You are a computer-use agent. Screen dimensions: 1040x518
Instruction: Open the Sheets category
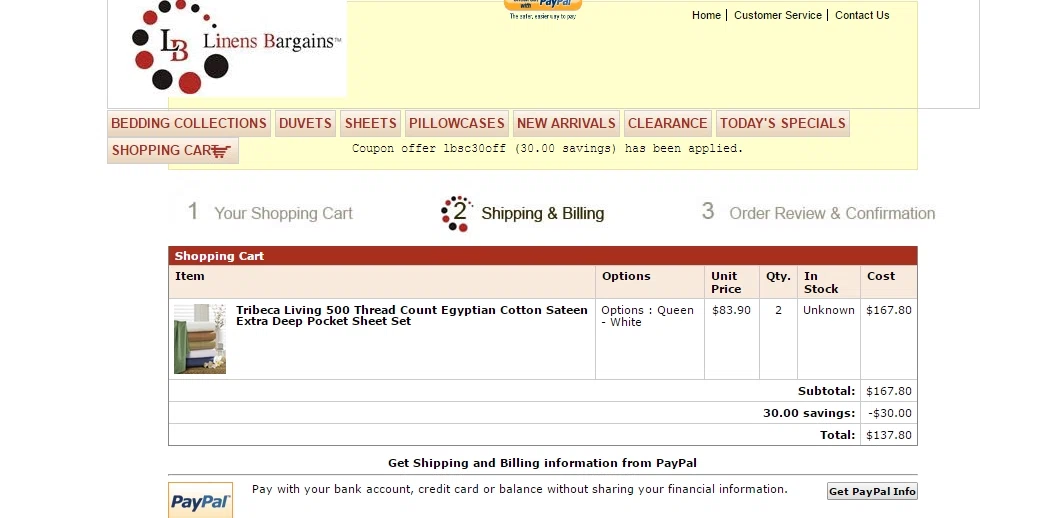[370, 123]
